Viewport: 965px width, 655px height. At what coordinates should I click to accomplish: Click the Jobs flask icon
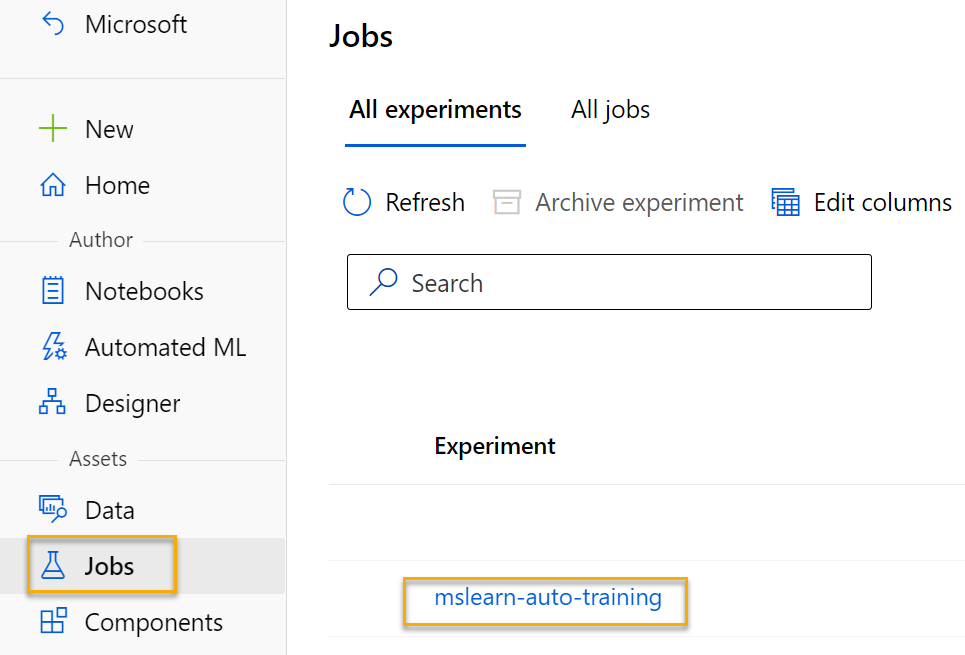pyautogui.click(x=53, y=565)
